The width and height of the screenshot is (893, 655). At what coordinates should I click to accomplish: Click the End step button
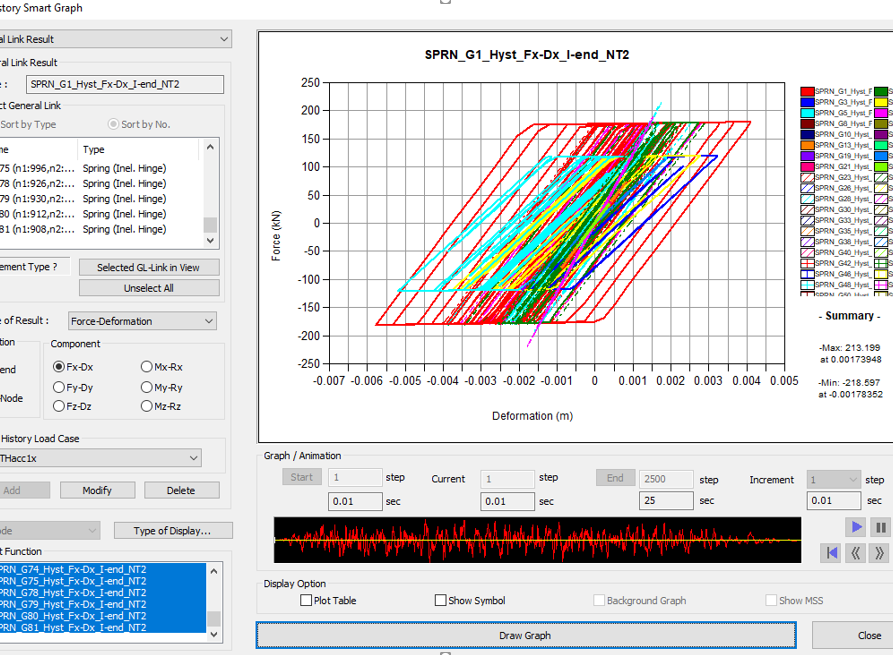click(615, 478)
